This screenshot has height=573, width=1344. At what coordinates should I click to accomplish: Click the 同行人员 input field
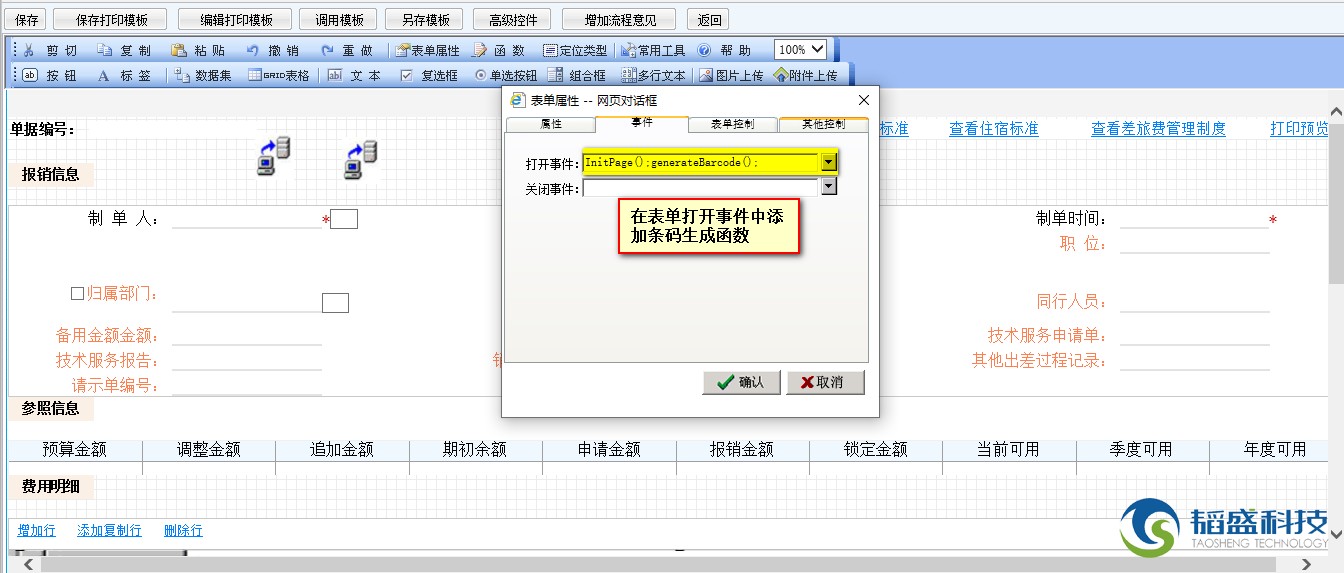(x=1194, y=302)
